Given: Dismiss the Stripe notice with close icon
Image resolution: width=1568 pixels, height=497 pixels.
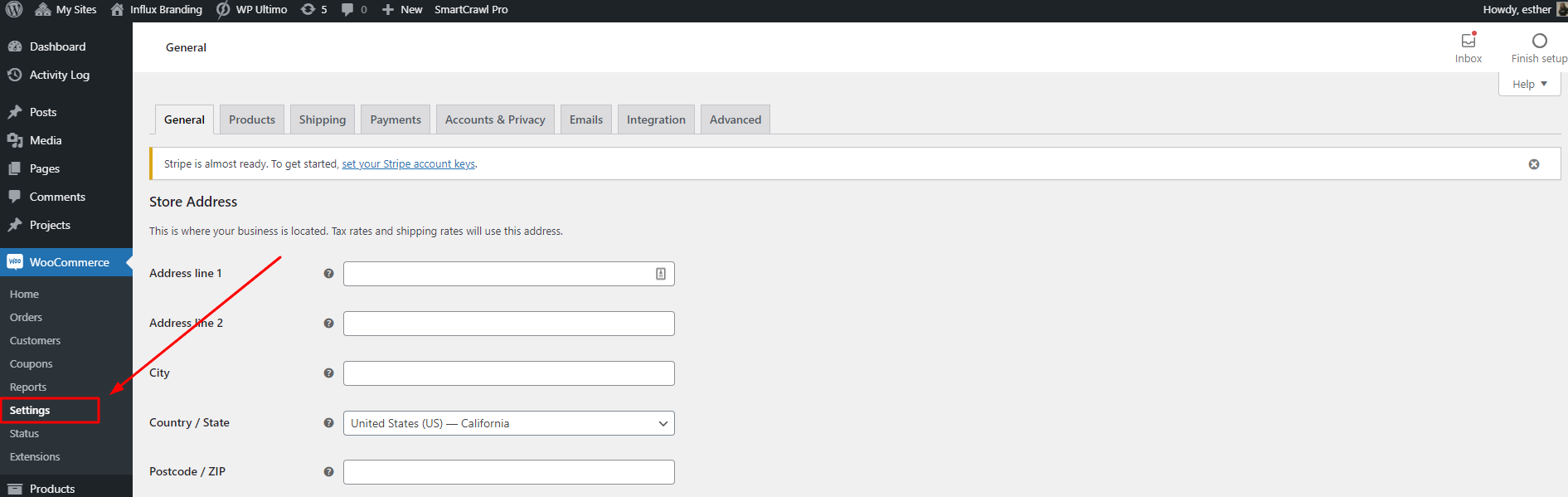Looking at the screenshot, I should 1533,164.
